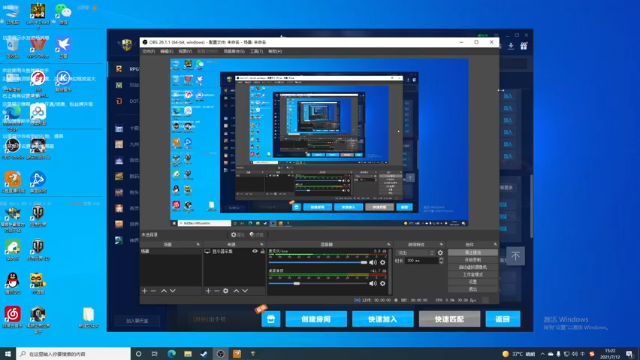The width and height of the screenshot is (640, 360).
Task: Toggle visibility eye of display capture source
Action: (255, 251)
